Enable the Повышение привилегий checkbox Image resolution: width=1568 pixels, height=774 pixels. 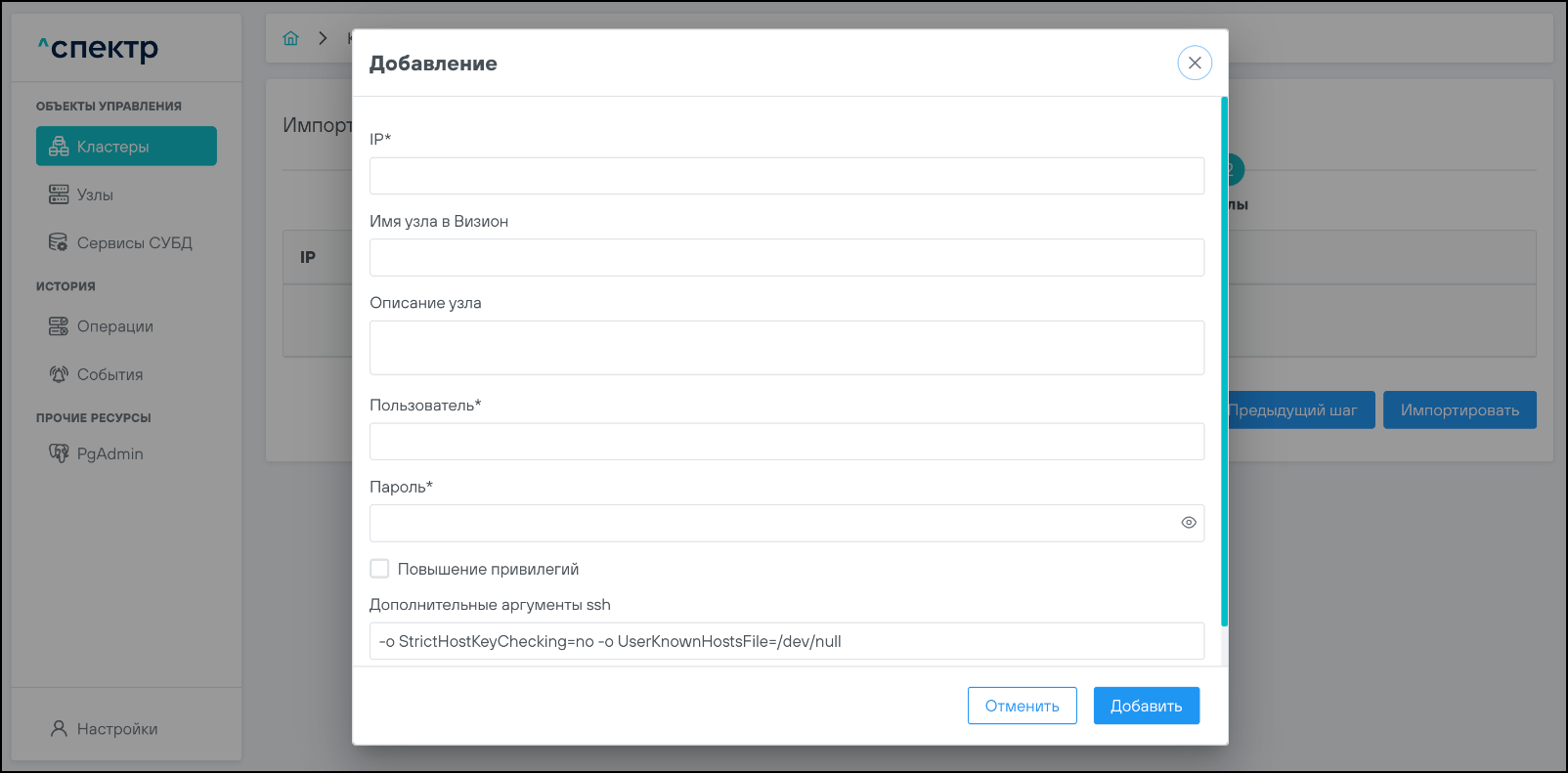pos(379,569)
